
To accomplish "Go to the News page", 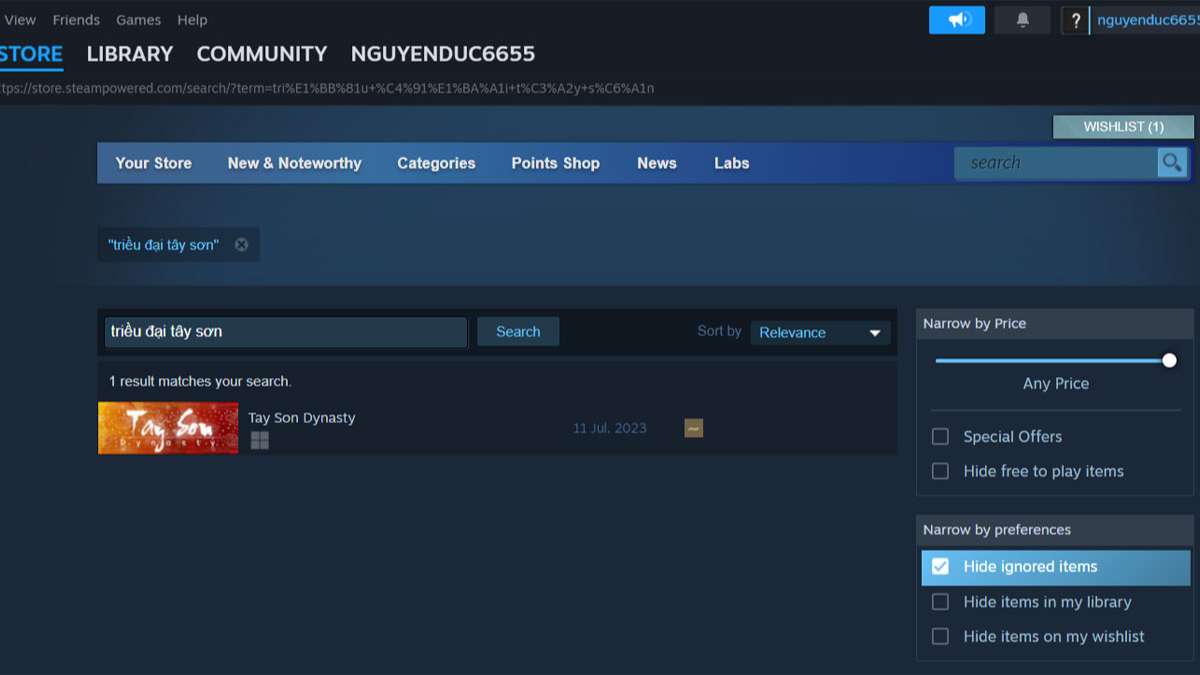I will [657, 163].
